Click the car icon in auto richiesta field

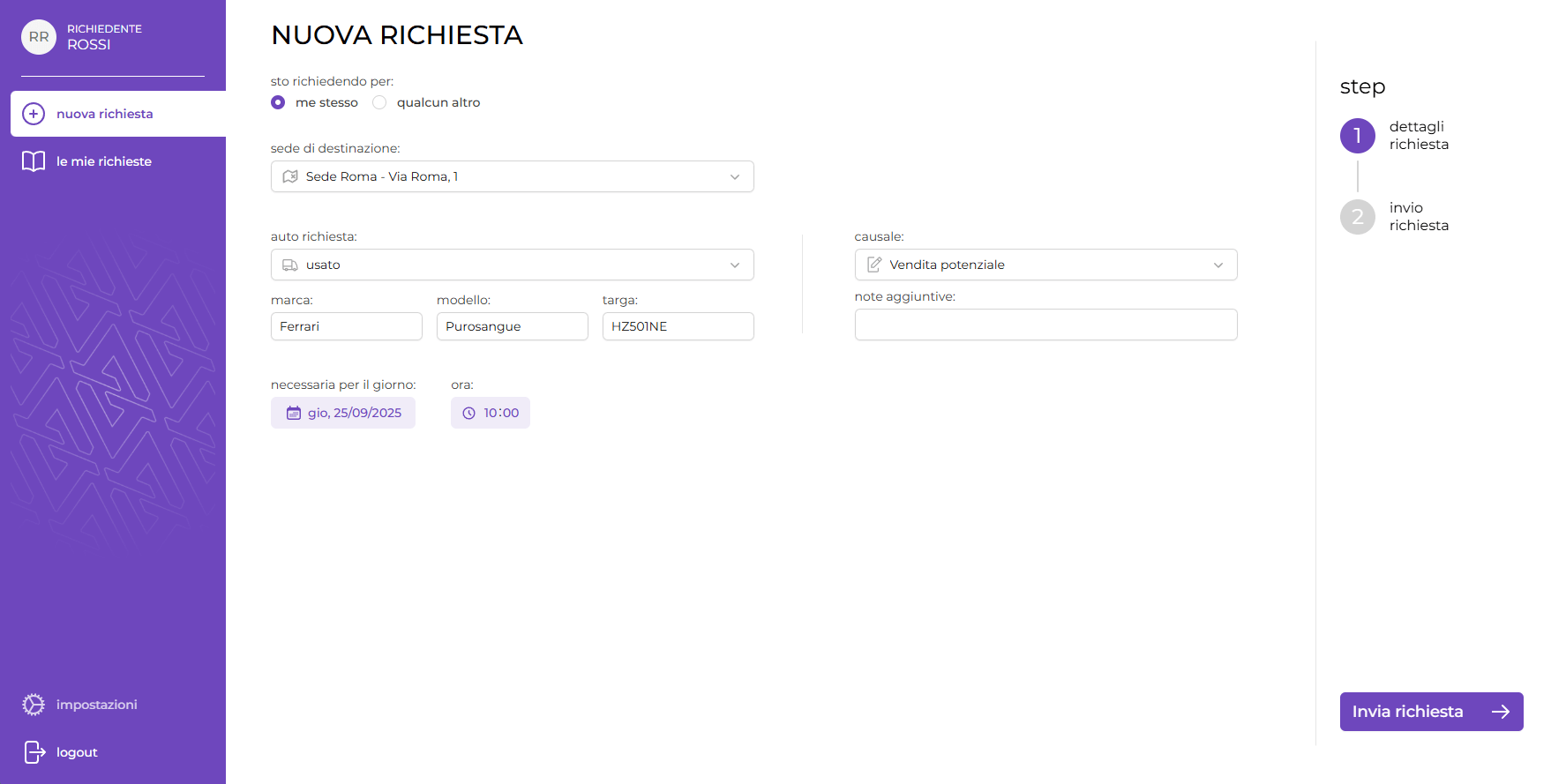(x=290, y=265)
